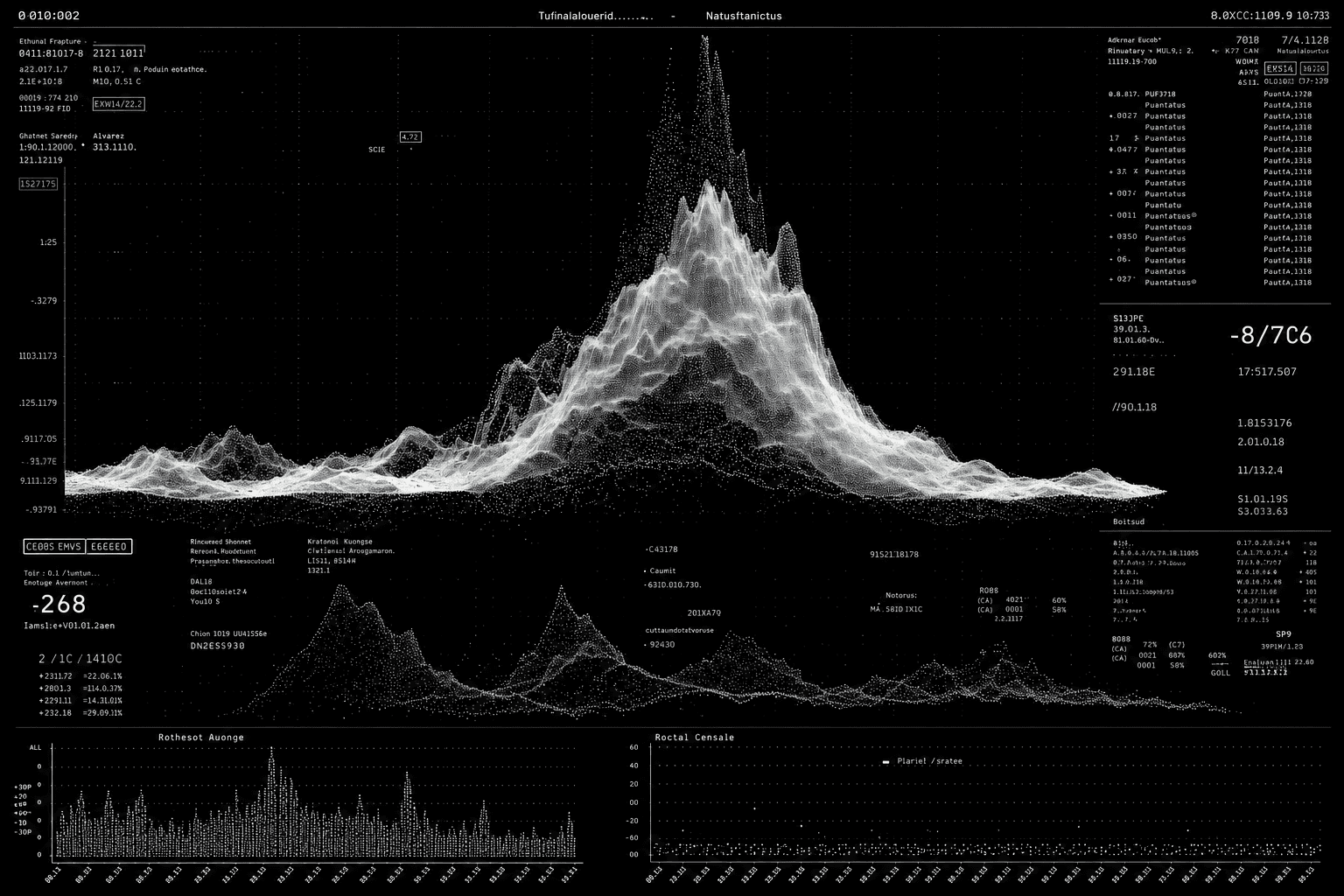Click the 201XA70 value
1344x896 pixels.
tap(703, 612)
